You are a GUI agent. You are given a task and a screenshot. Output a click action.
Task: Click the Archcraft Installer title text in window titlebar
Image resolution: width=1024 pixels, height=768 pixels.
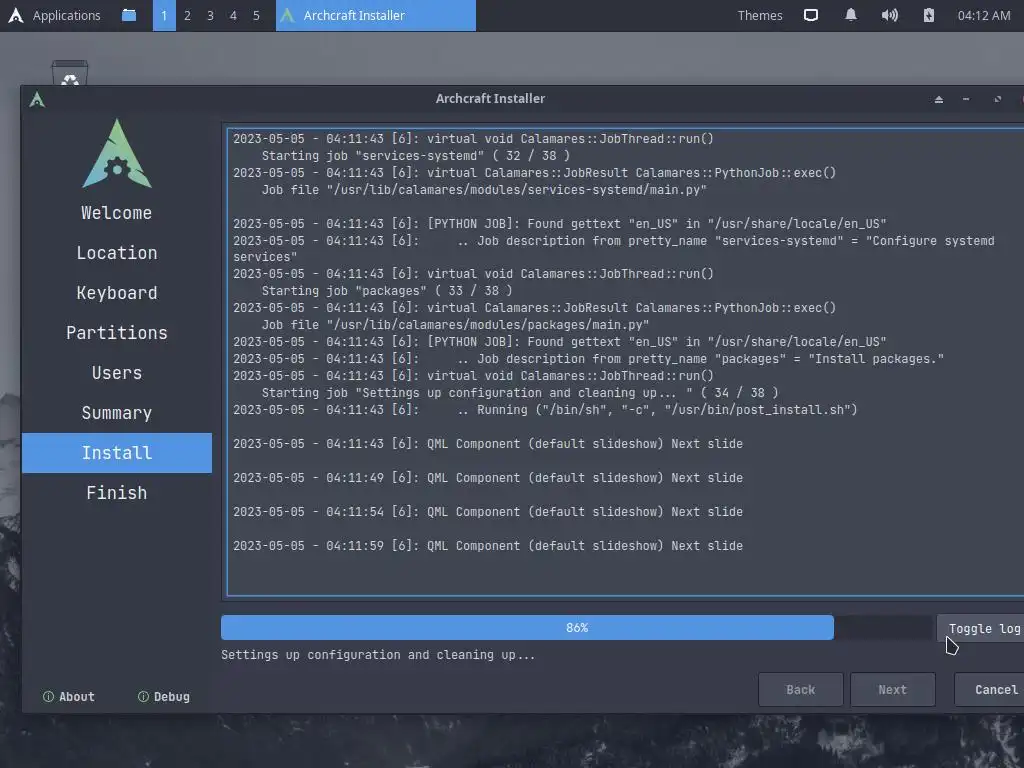tap(490, 99)
